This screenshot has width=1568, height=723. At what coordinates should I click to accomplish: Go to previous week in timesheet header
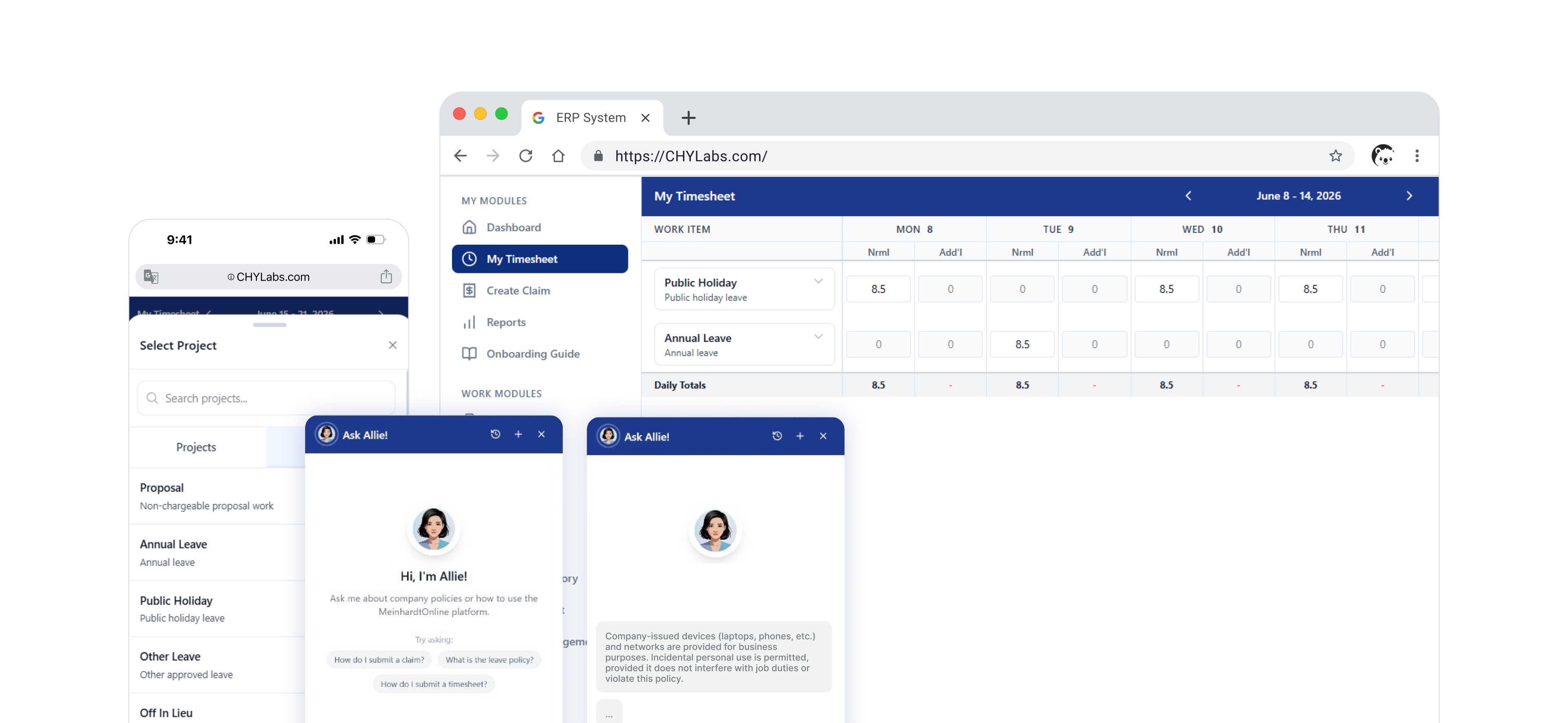[1188, 196]
